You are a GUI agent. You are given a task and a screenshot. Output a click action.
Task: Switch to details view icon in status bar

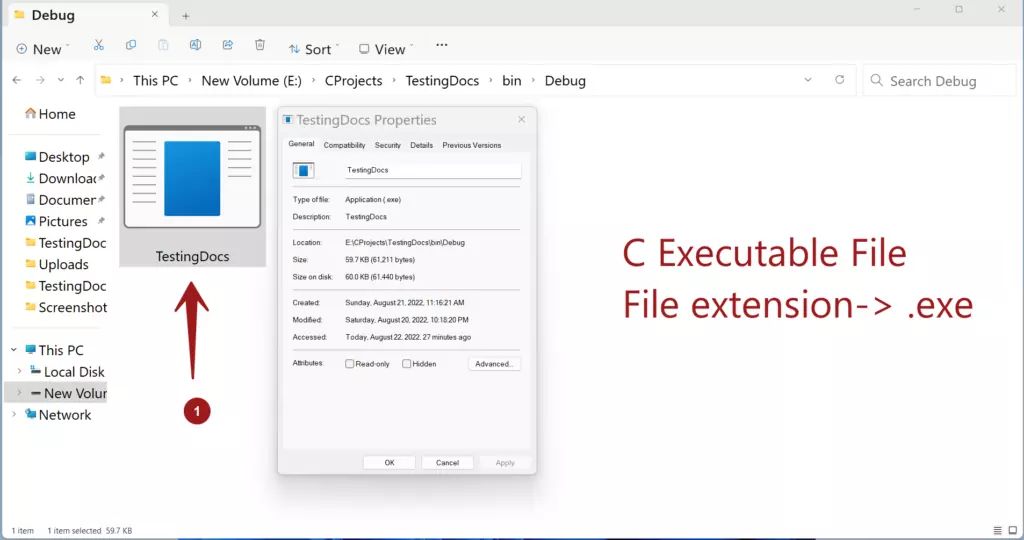(x=997, y=530)
